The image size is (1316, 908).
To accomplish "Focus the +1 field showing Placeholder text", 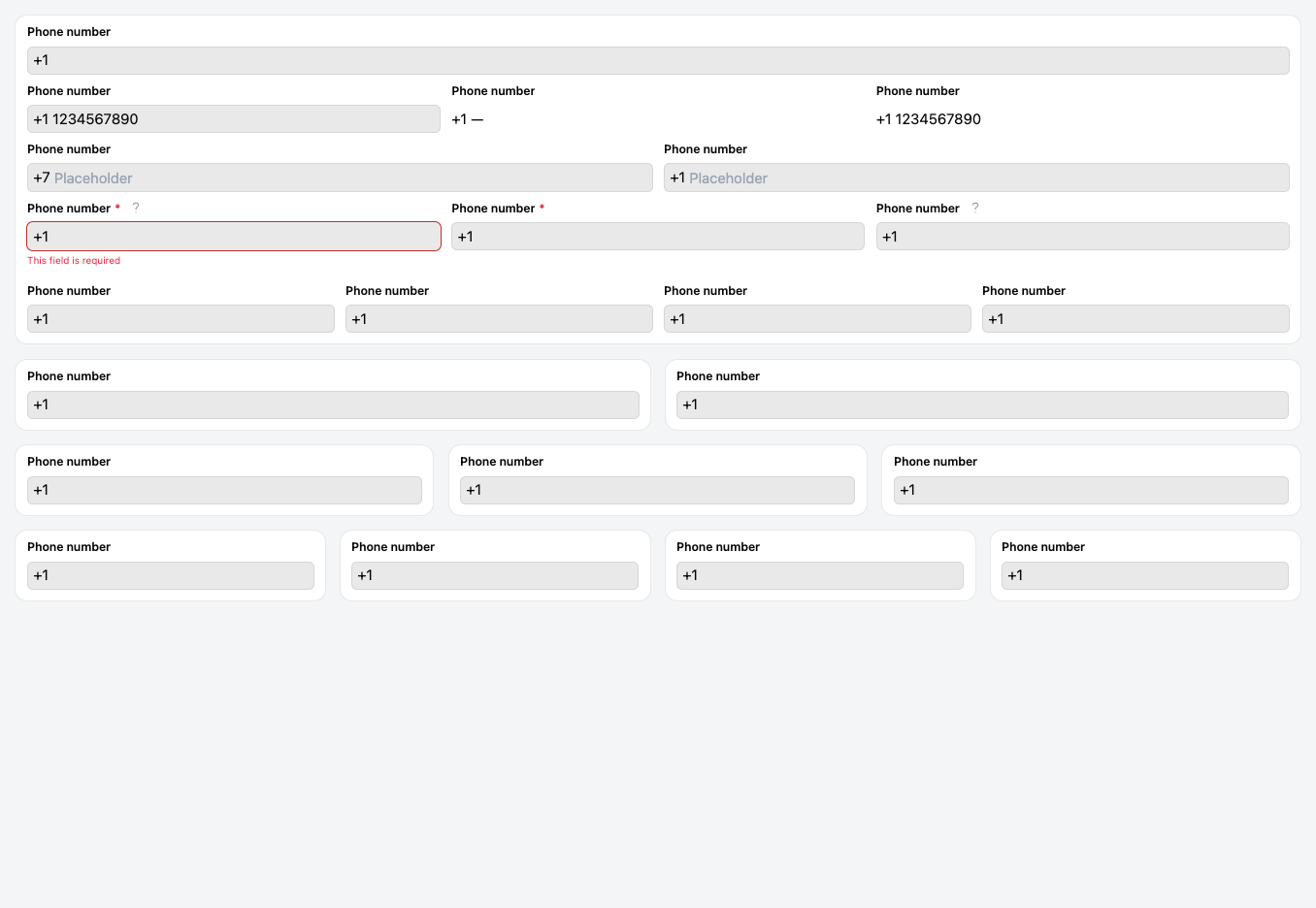I will click(x=976, y=178).
